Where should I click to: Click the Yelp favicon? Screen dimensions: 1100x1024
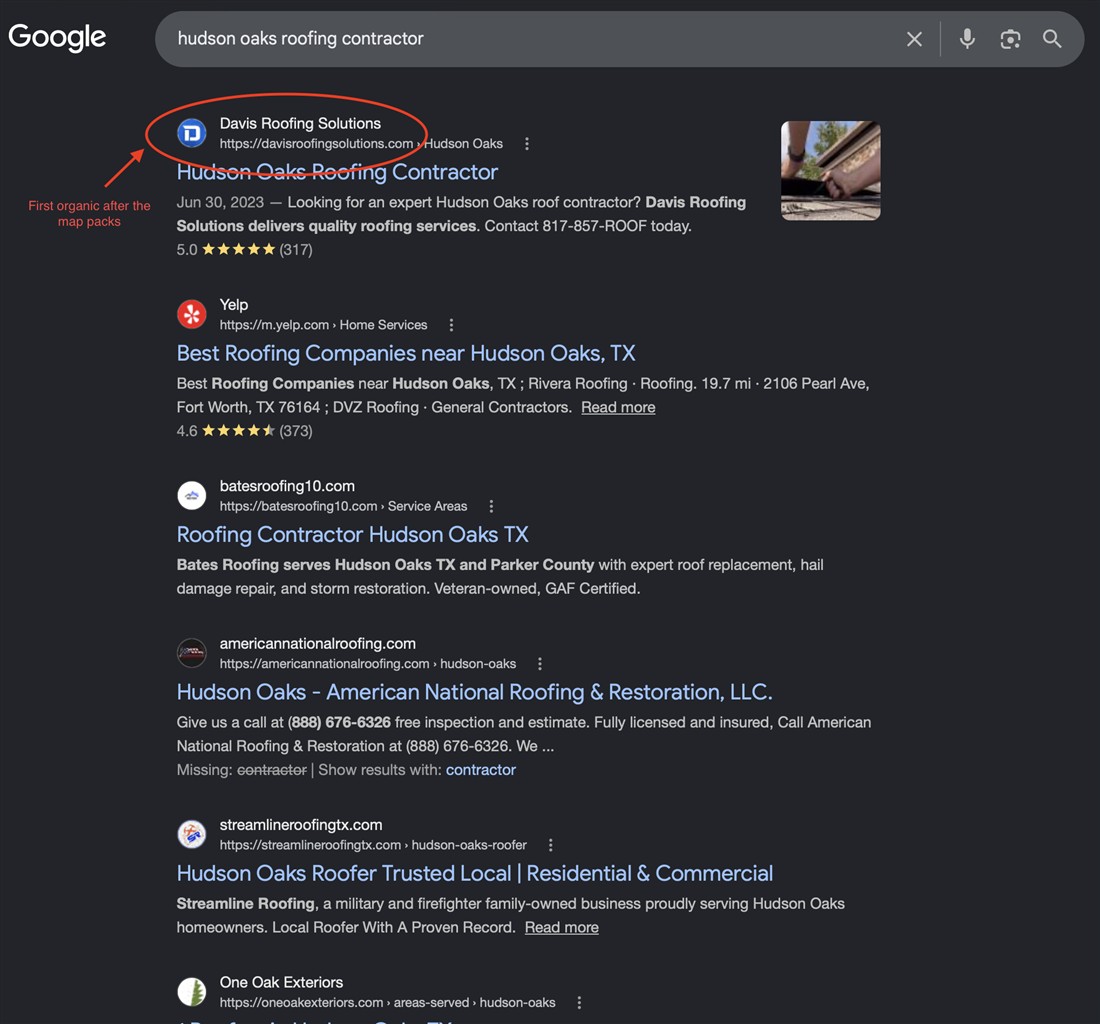(x=192, y=314)
